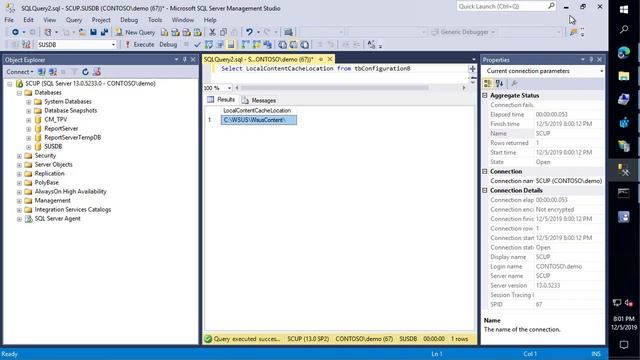
Task: Switch to the Messages tab
Action: pyautogui.click(x=259, y=100)
